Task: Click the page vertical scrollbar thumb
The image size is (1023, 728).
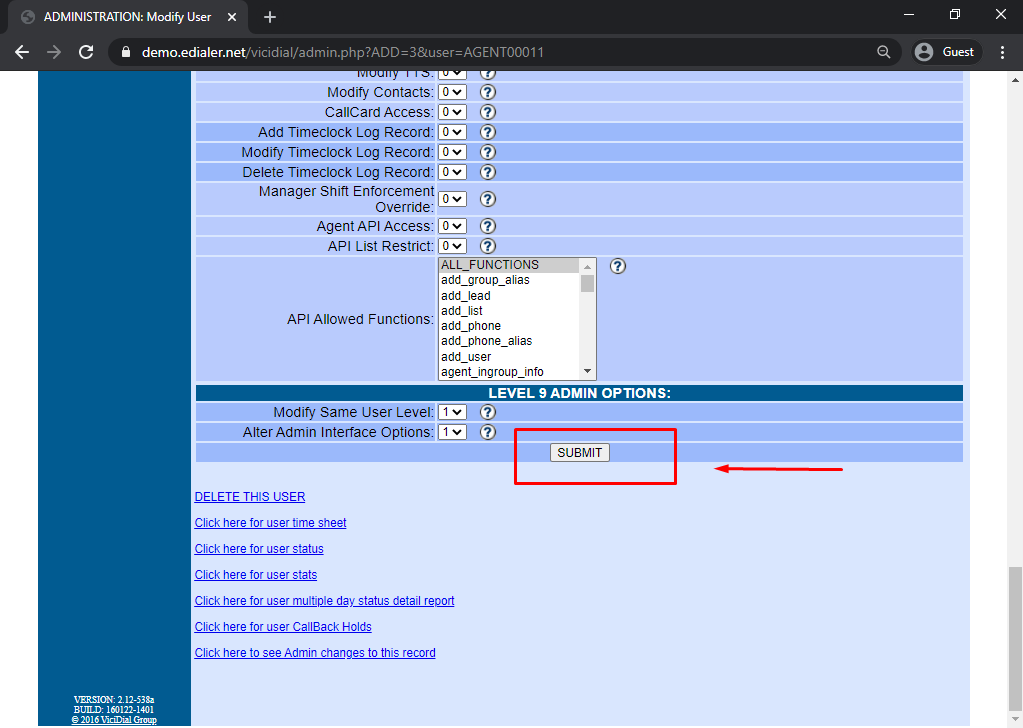Action: pos(1015,639)
